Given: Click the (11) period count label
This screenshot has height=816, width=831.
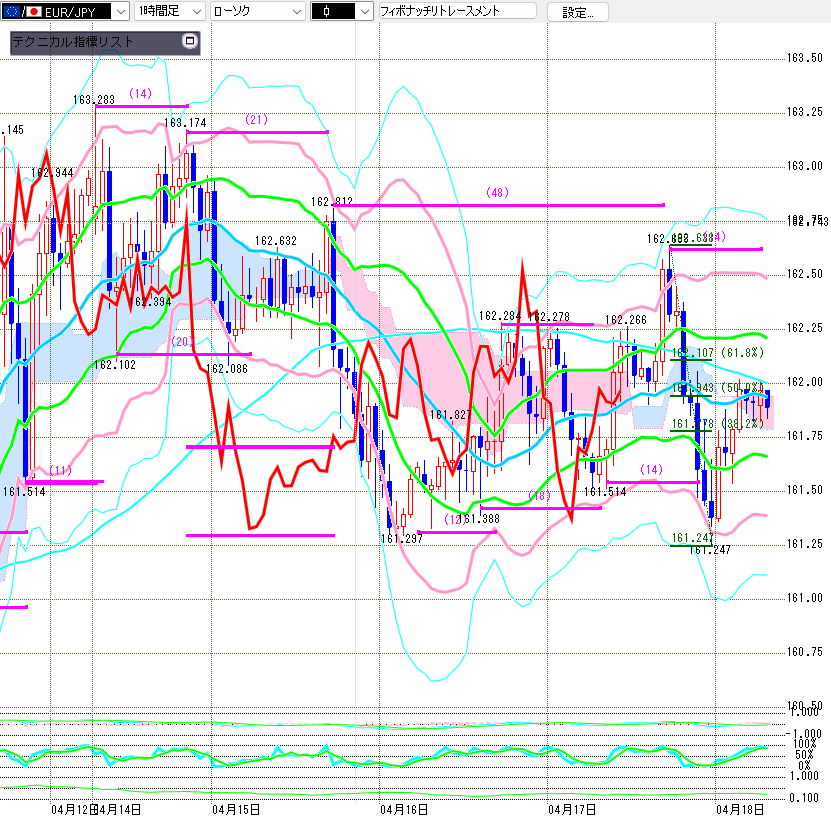Looking at the screenshot, I should click(x=60, y=471).
